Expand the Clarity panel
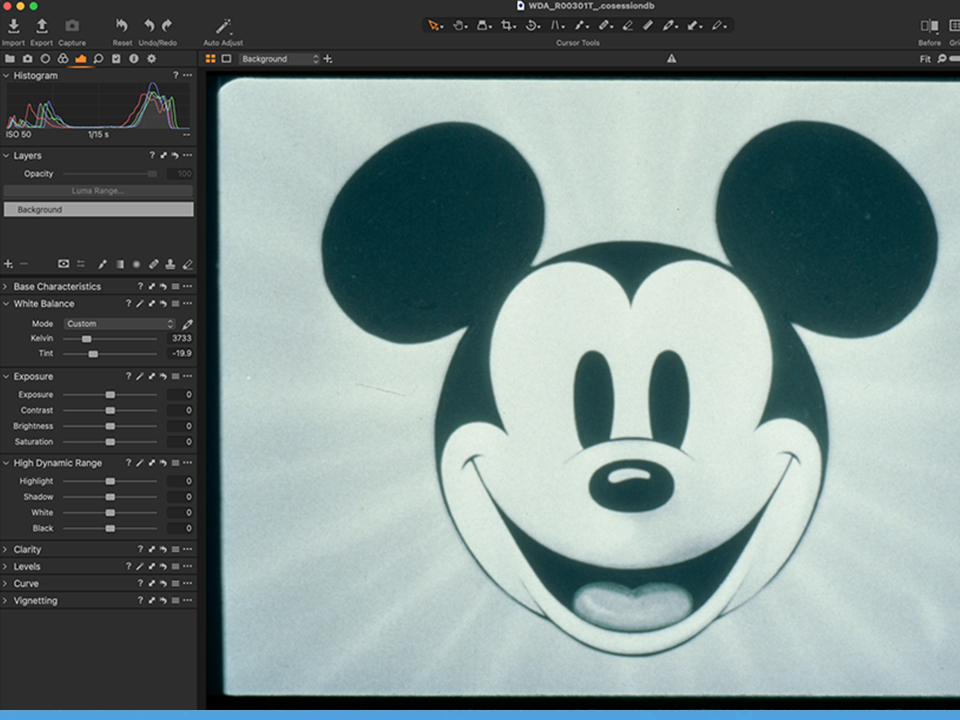This screenshot has height=720, width=960. coord(6,550)
